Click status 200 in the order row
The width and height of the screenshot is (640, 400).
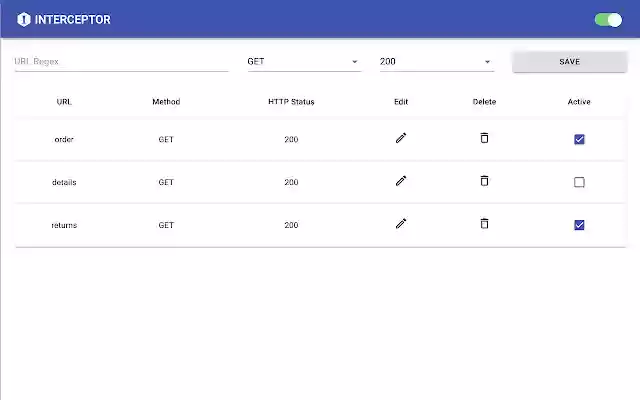291,139
